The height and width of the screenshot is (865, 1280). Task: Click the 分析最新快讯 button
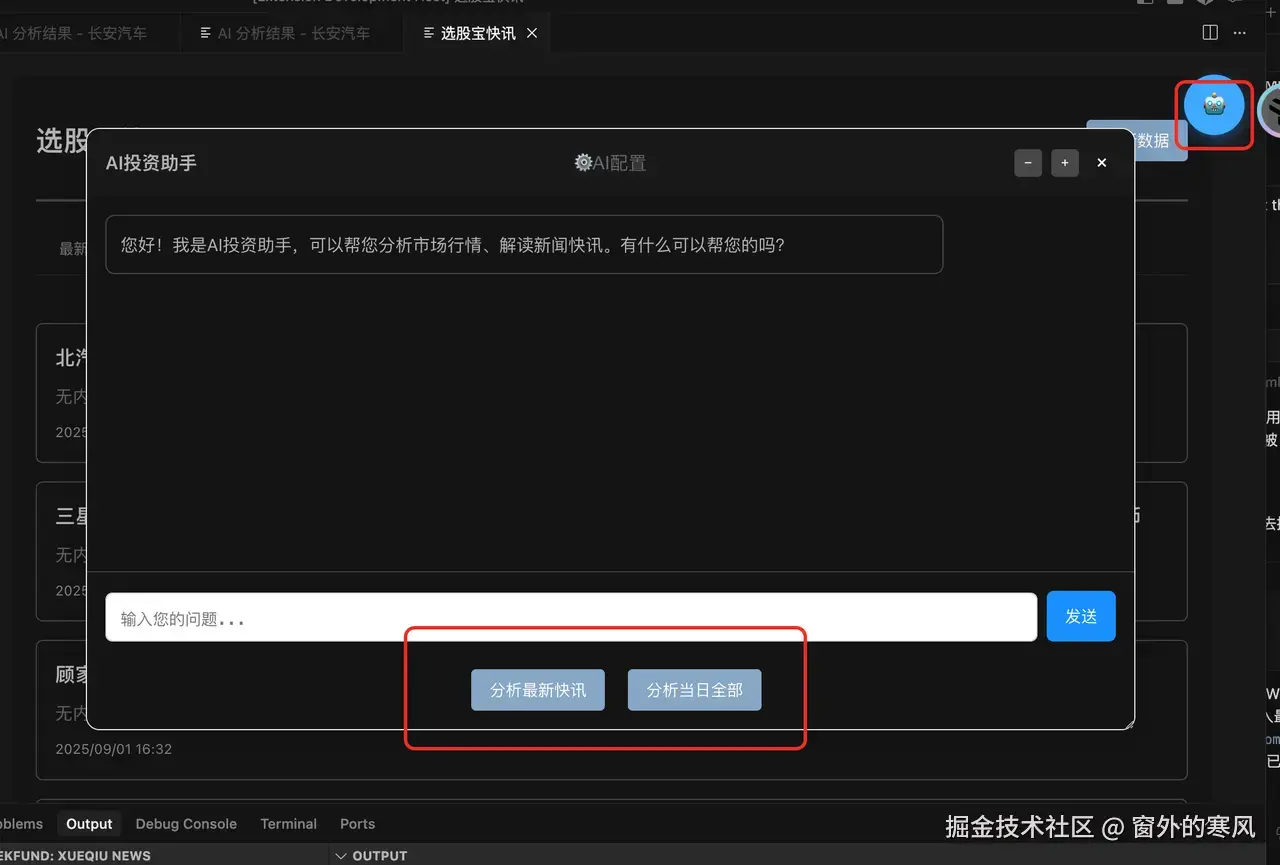(538, 689)
